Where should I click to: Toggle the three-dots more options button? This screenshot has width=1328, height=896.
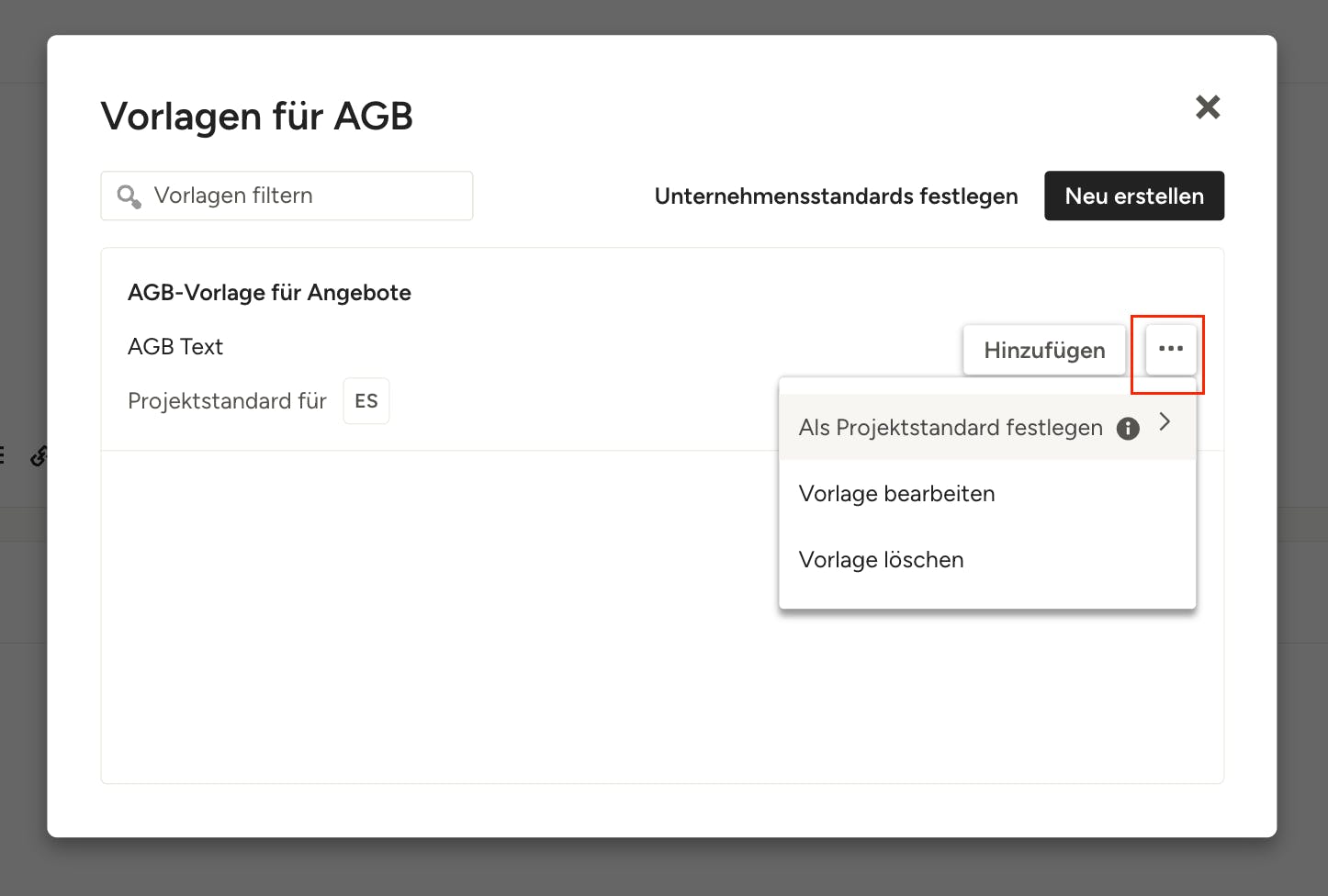1171,349
